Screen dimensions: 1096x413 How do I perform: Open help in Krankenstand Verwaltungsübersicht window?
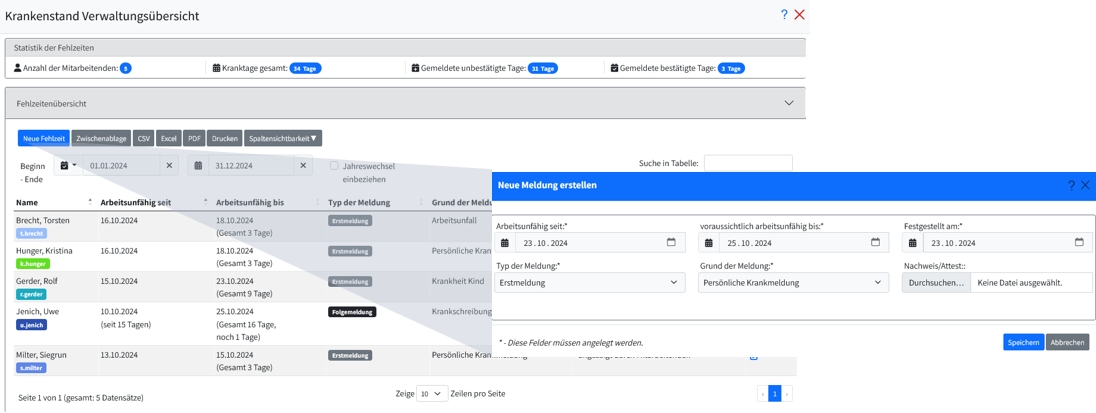coord(784,15)
